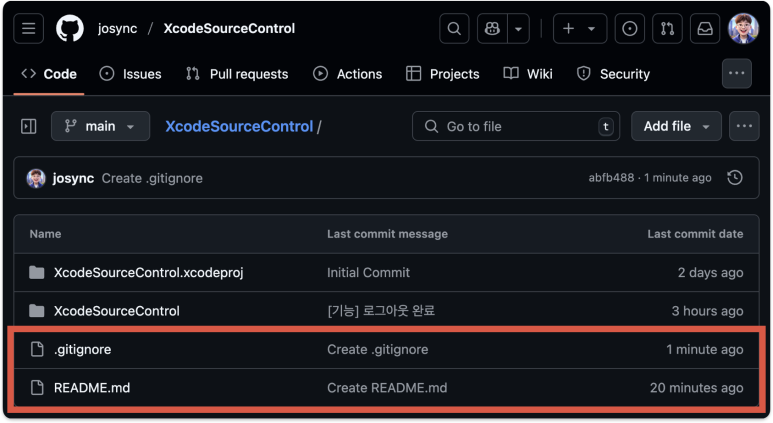Switch to the Issues tab

coord(130,74)
